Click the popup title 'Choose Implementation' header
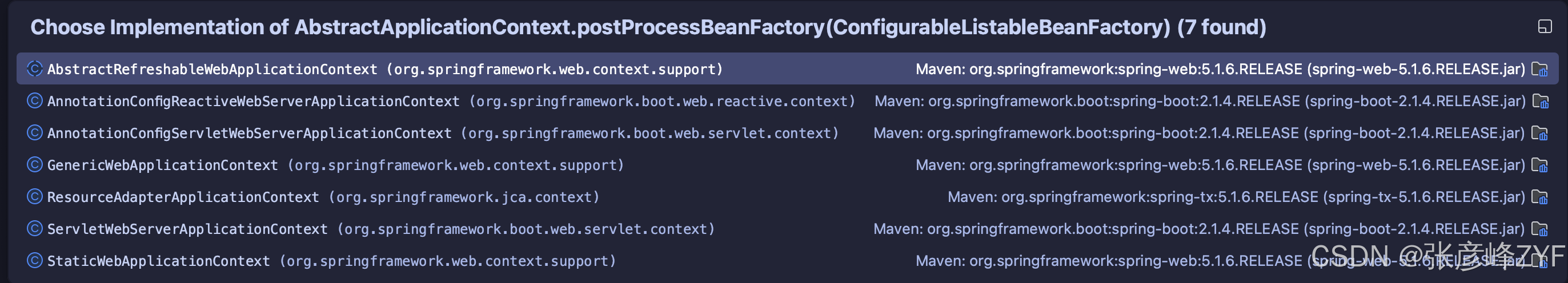Screen dimensions: 1568x283 648,27
